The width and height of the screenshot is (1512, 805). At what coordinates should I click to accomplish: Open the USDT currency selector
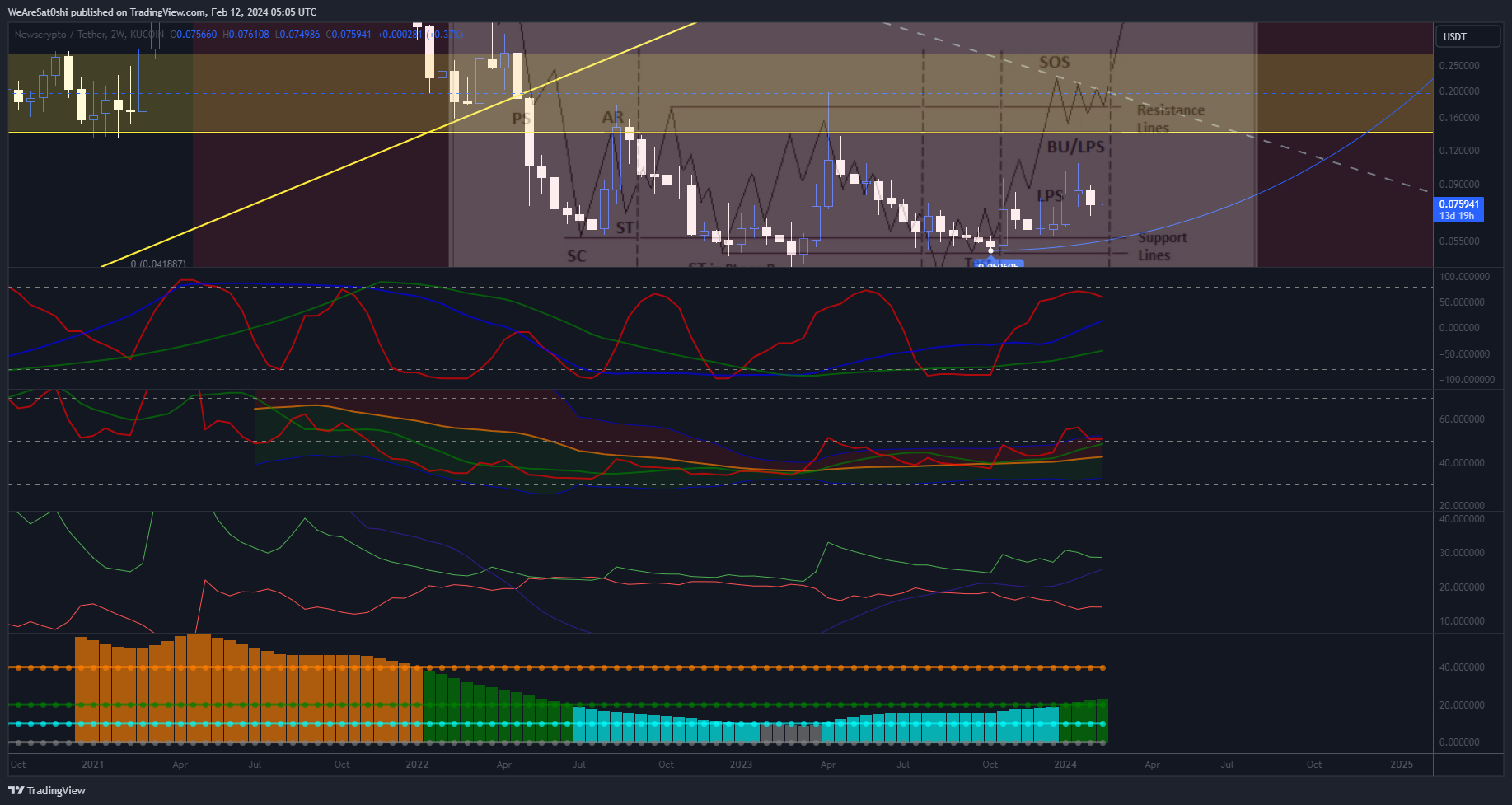click(x=1468, y=36)
